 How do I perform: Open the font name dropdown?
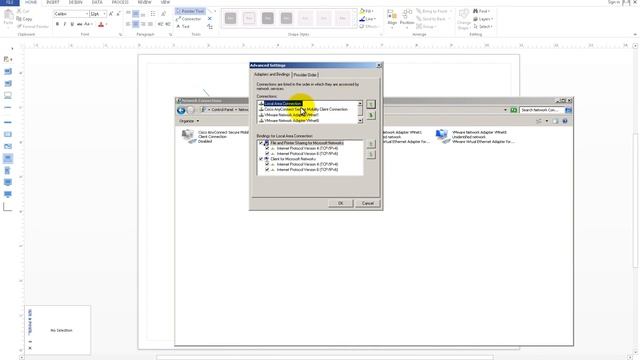[x=87, y=14]
